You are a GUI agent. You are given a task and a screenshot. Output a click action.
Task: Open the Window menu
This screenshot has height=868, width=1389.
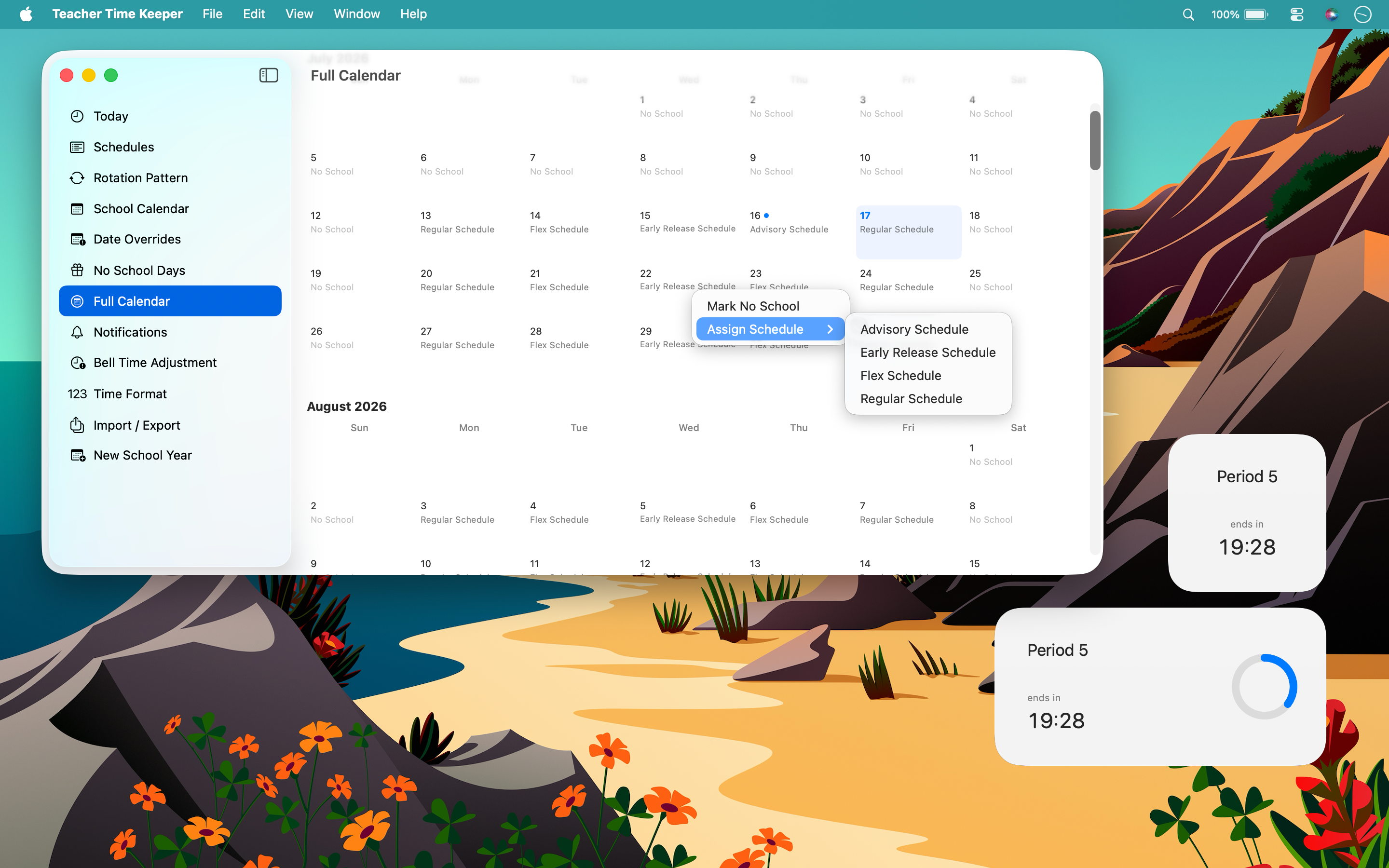pos(356,14)
